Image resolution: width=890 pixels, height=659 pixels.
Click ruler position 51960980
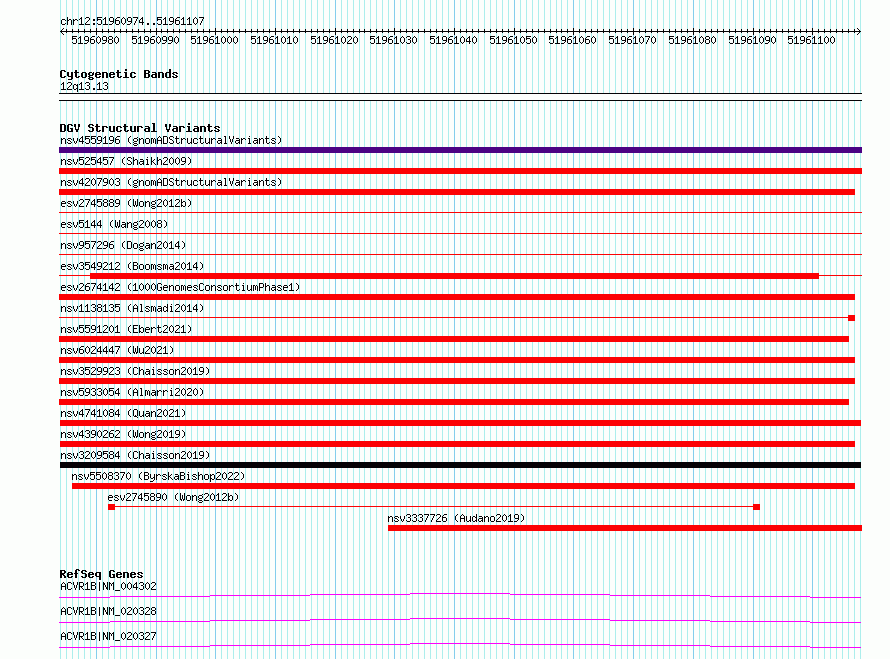click(x=95, y=40)
